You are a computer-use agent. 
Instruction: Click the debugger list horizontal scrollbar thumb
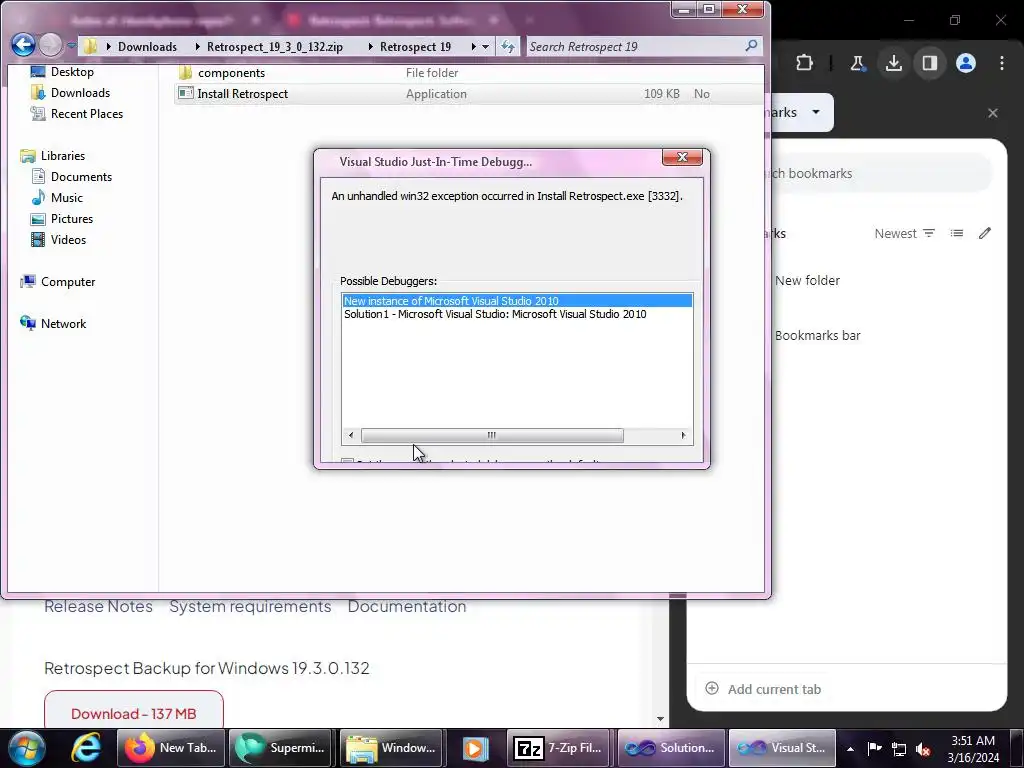(x=492, y=435)
